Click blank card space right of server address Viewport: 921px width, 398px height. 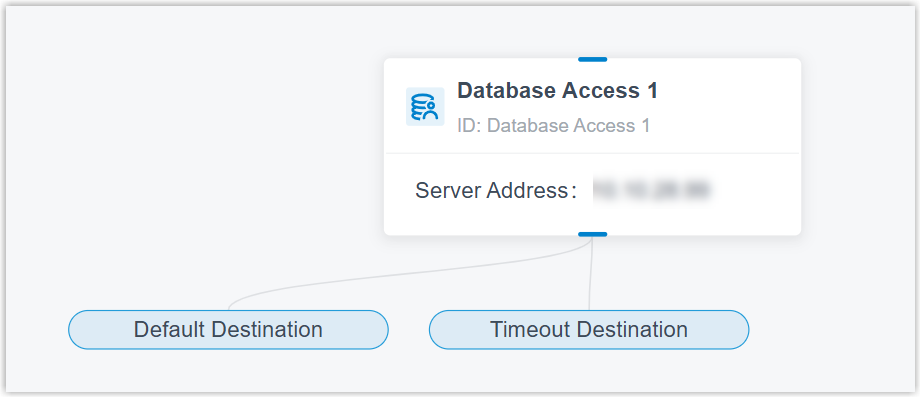pyautogui.click(x=755, y=191)
